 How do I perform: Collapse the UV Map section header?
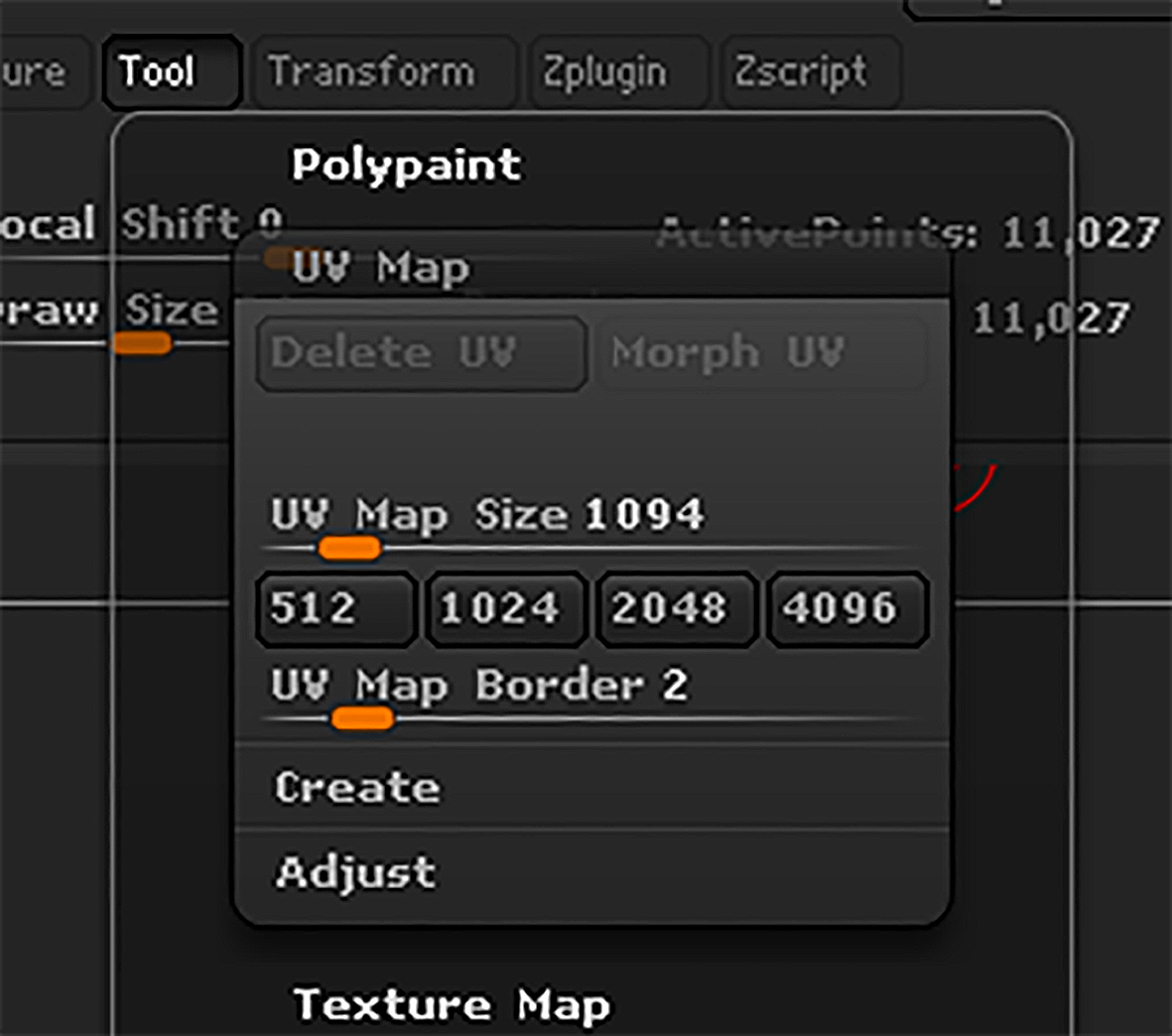[x=381, y=267]
